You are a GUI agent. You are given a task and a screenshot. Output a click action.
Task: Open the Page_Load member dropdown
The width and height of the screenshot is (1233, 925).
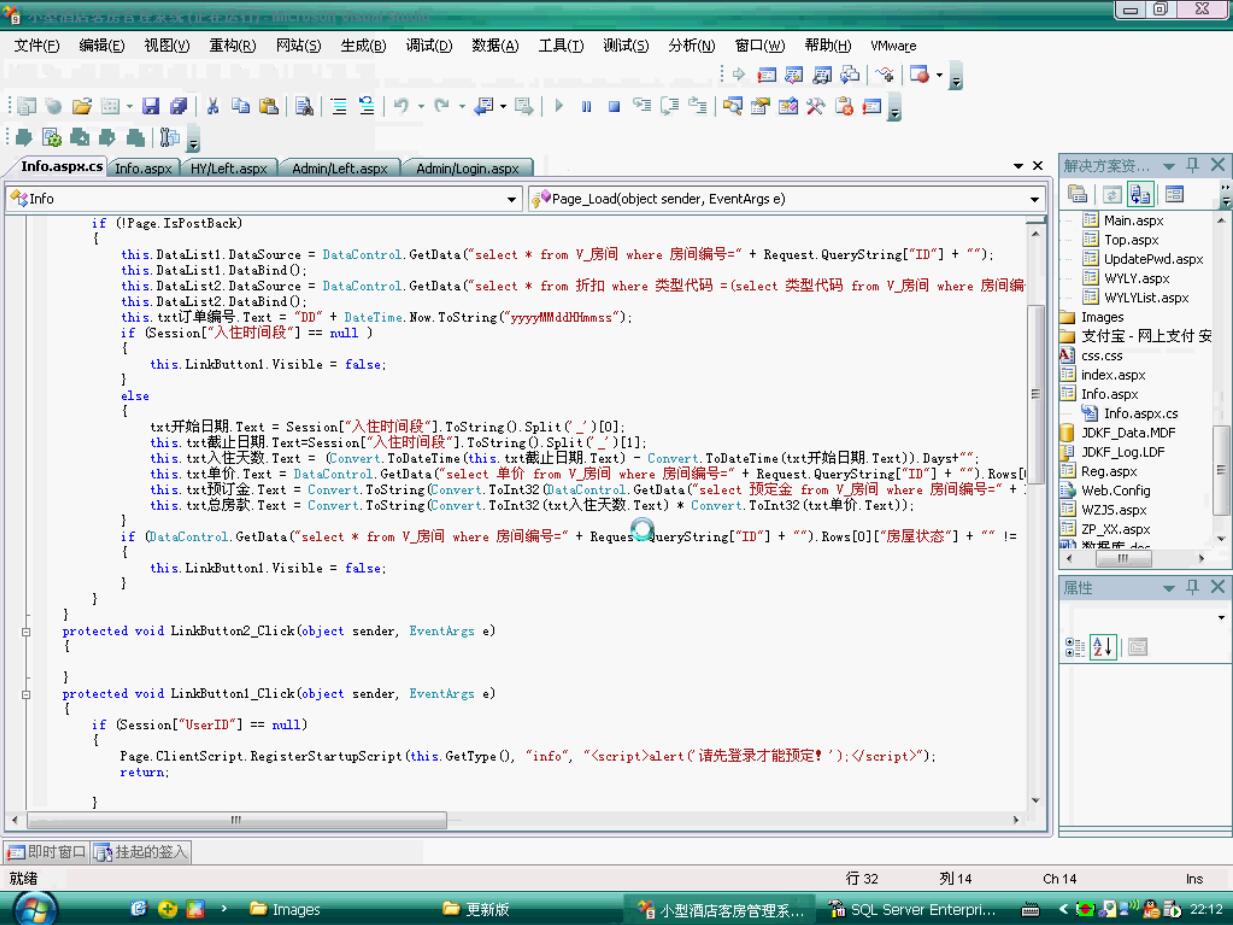click(x=1035, y=199)
